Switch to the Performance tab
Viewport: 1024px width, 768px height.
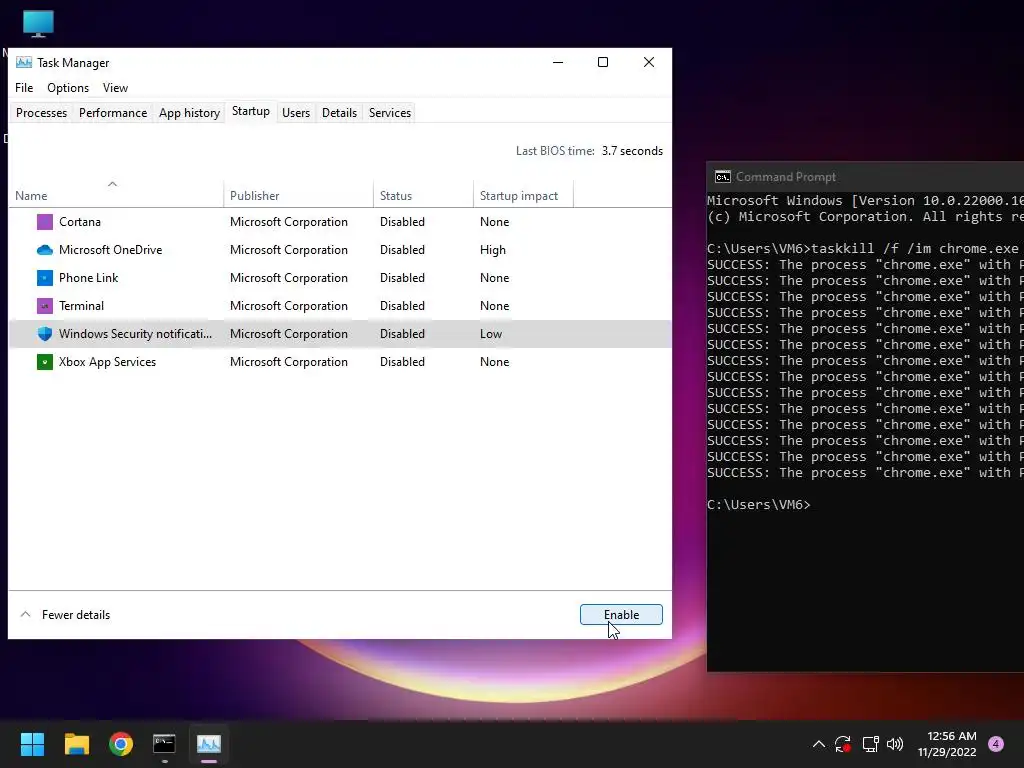113,113
